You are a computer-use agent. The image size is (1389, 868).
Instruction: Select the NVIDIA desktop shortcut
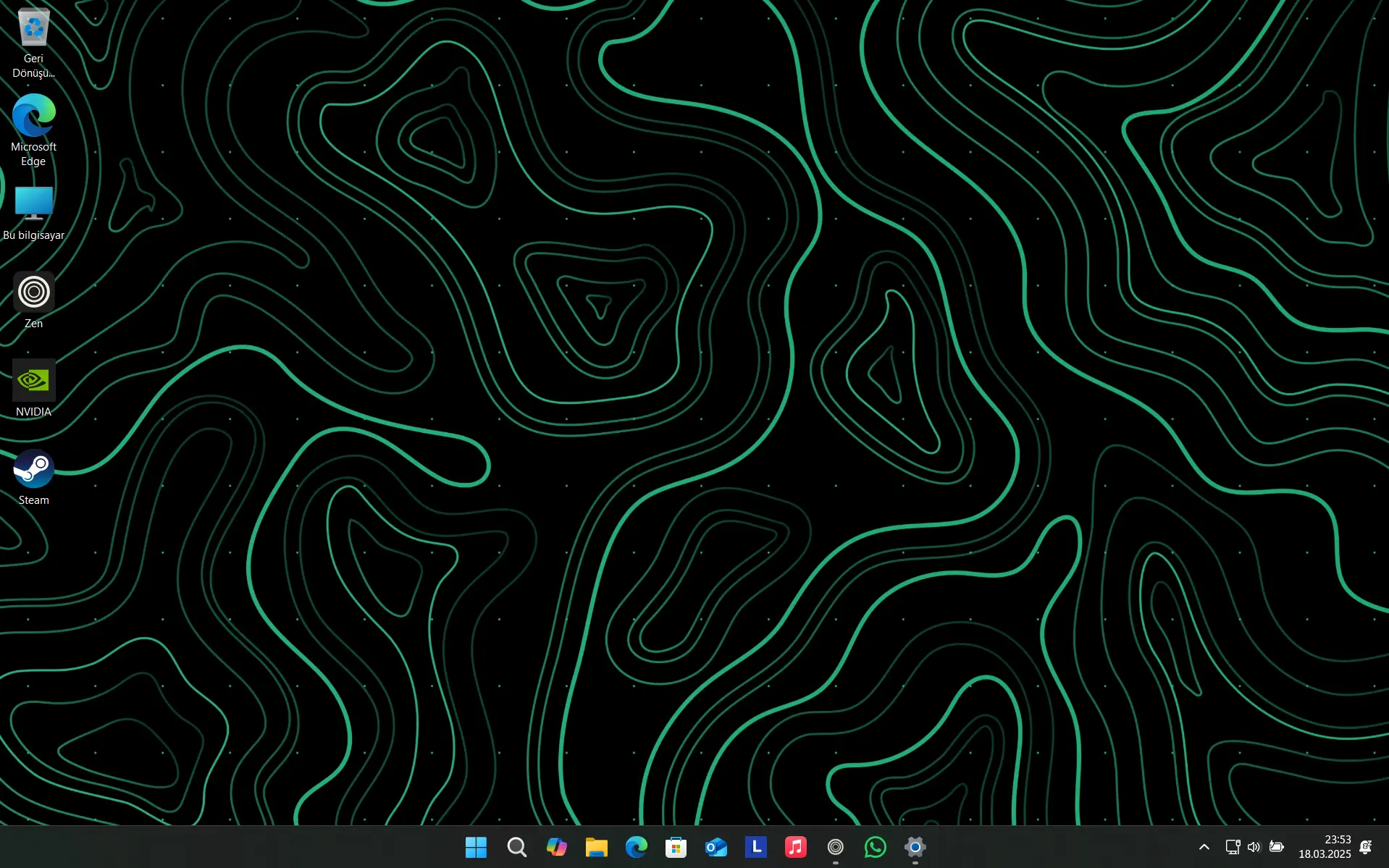pos(33,389)
